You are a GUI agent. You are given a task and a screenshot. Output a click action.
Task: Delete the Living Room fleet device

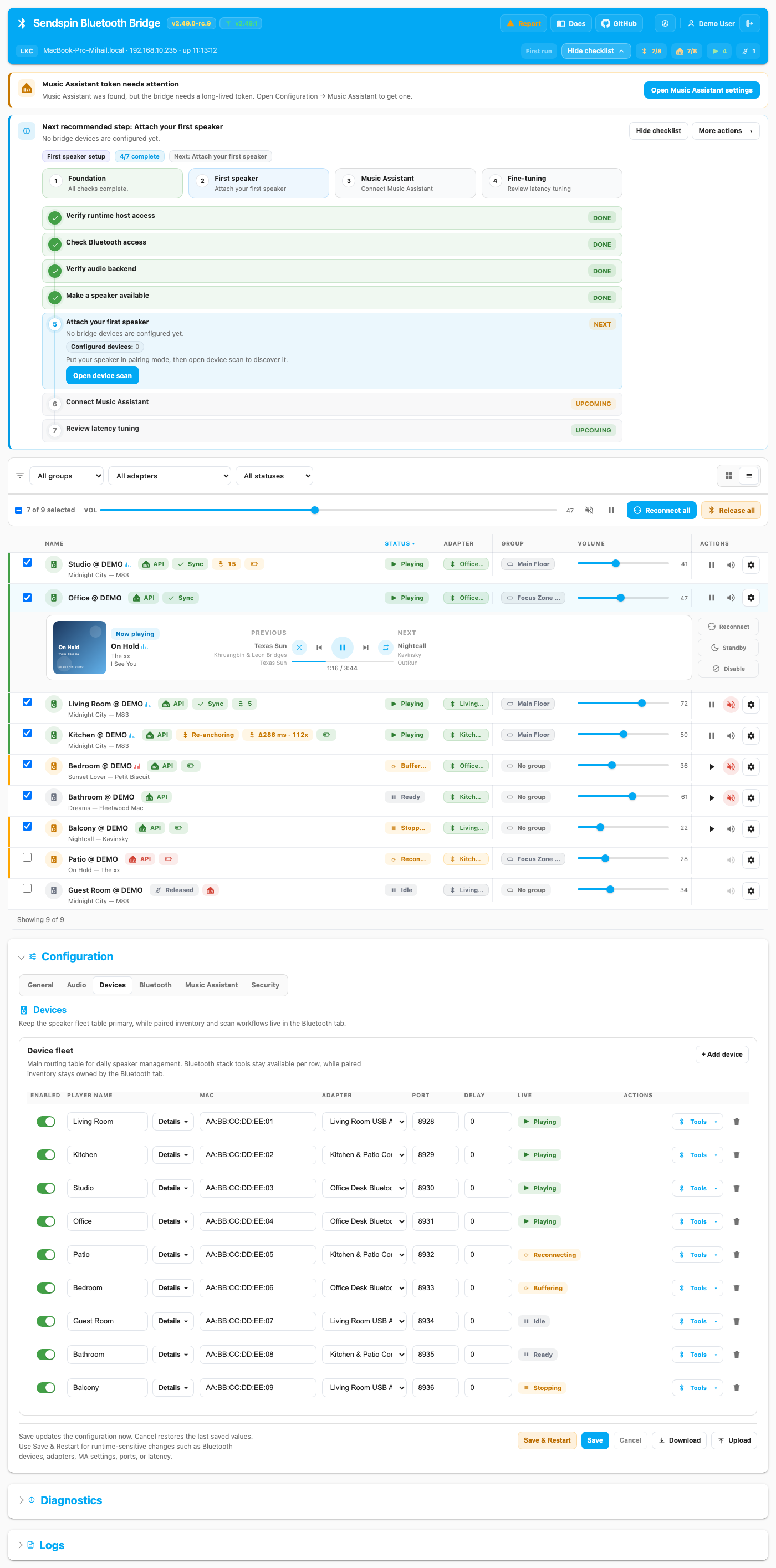tap(736, 1122)
